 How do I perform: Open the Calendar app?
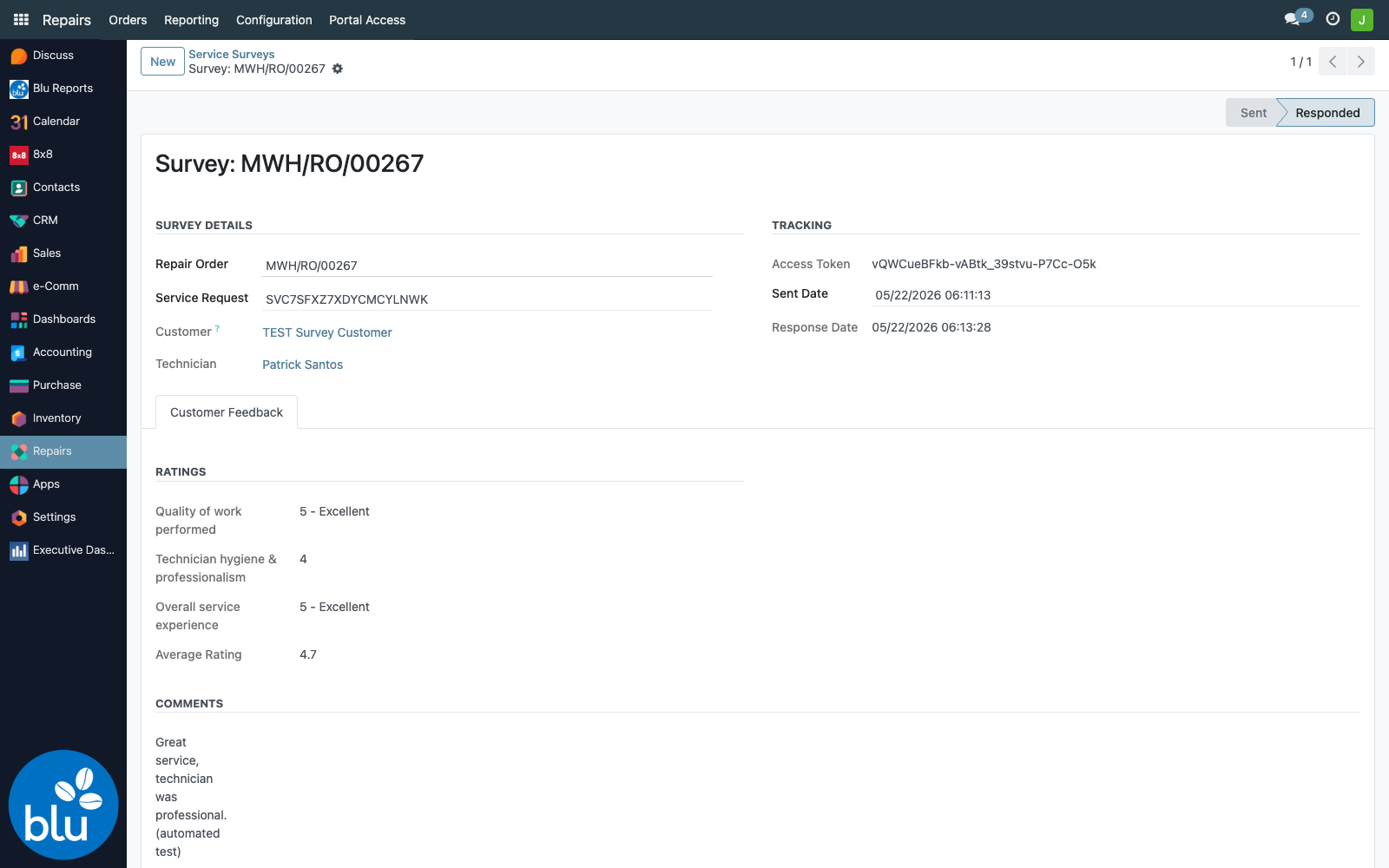(x=63, y=122)
